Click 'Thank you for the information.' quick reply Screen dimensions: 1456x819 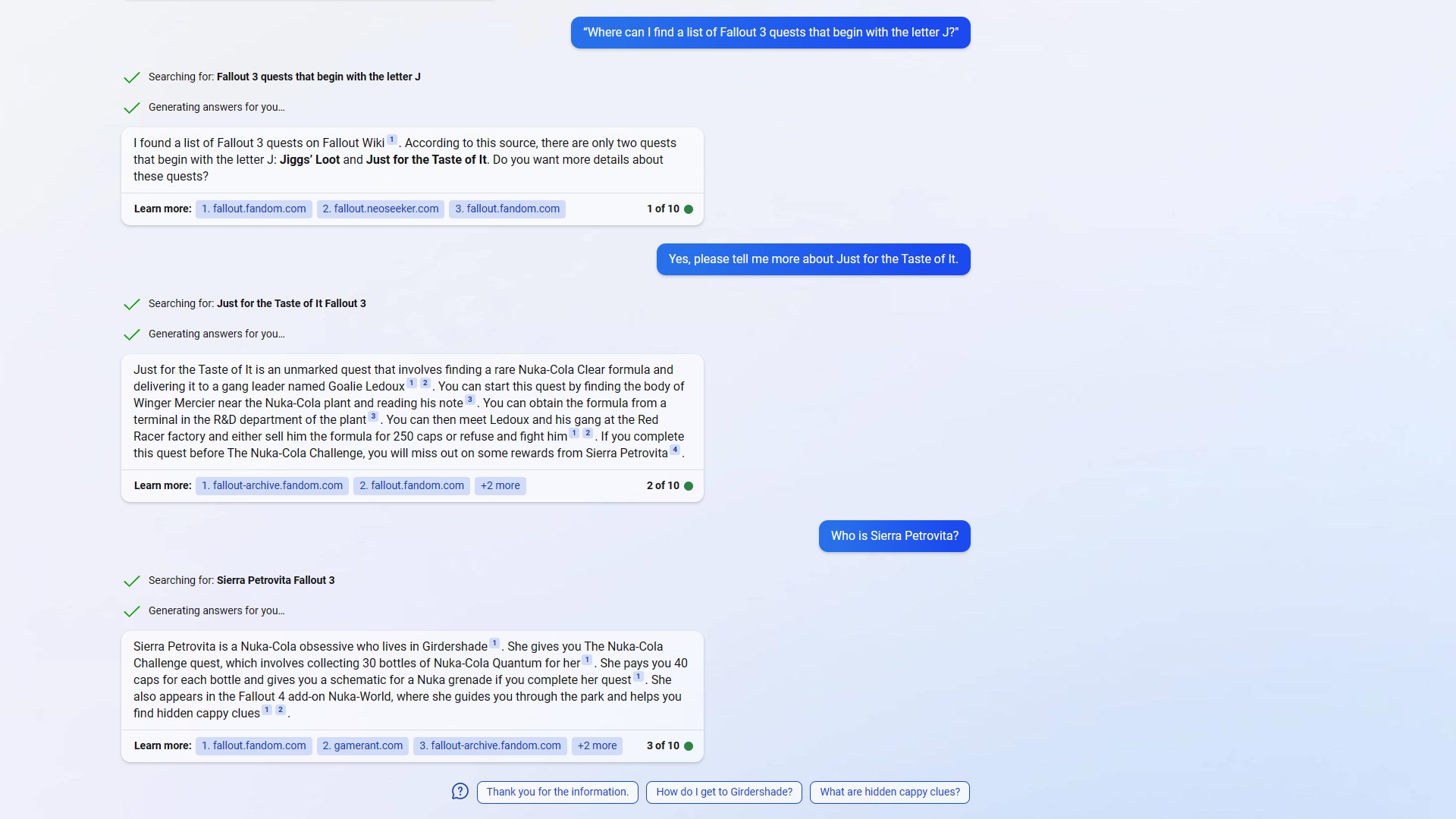tap(557, 791)
